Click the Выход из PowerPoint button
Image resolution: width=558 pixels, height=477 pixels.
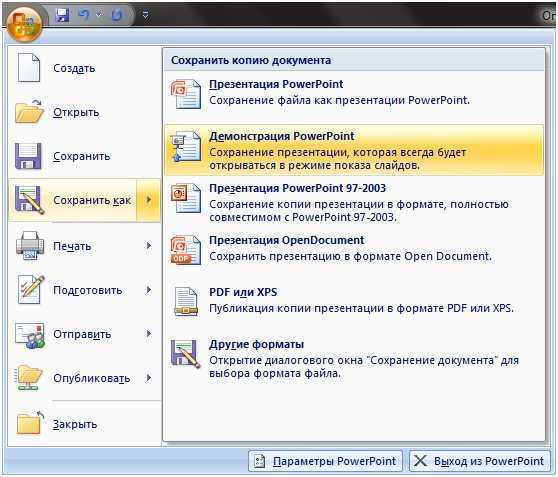(480, 461)
